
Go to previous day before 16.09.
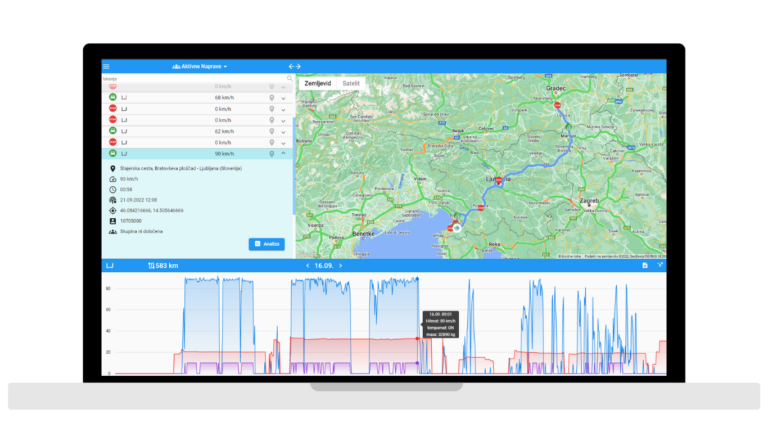[x=307, y=266]
